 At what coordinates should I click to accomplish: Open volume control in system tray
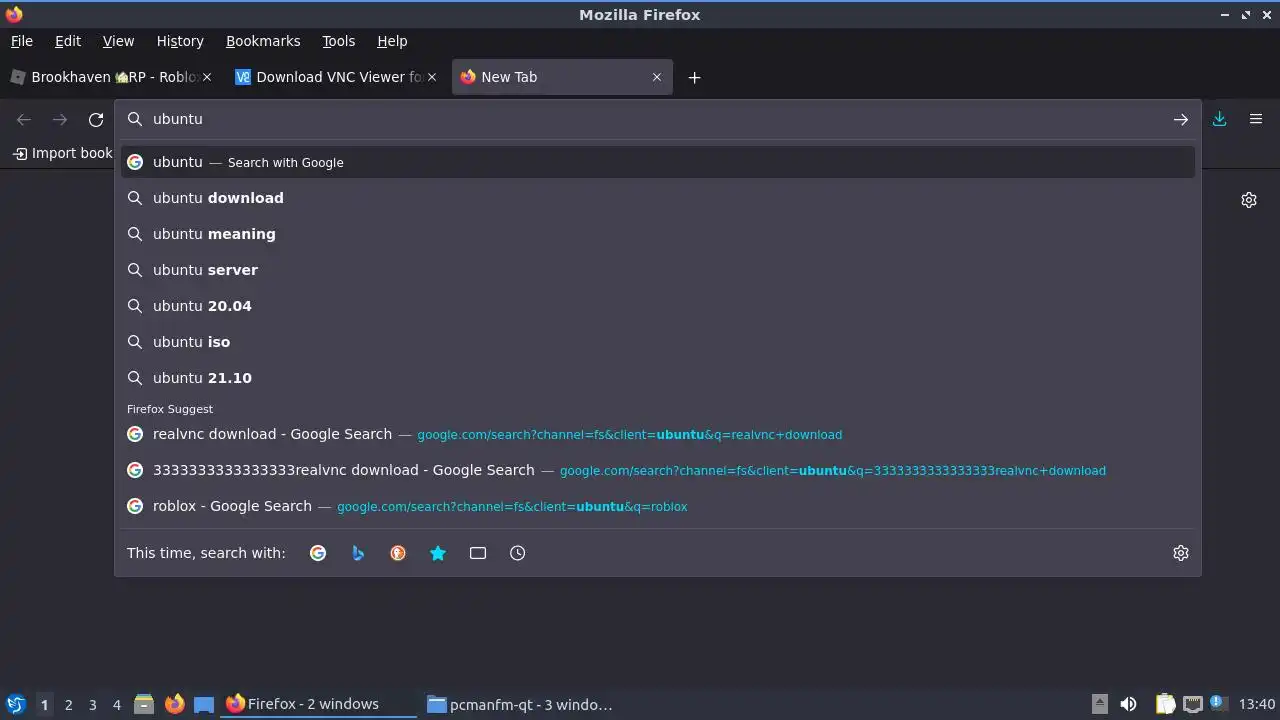click(x=1128, y=704)
